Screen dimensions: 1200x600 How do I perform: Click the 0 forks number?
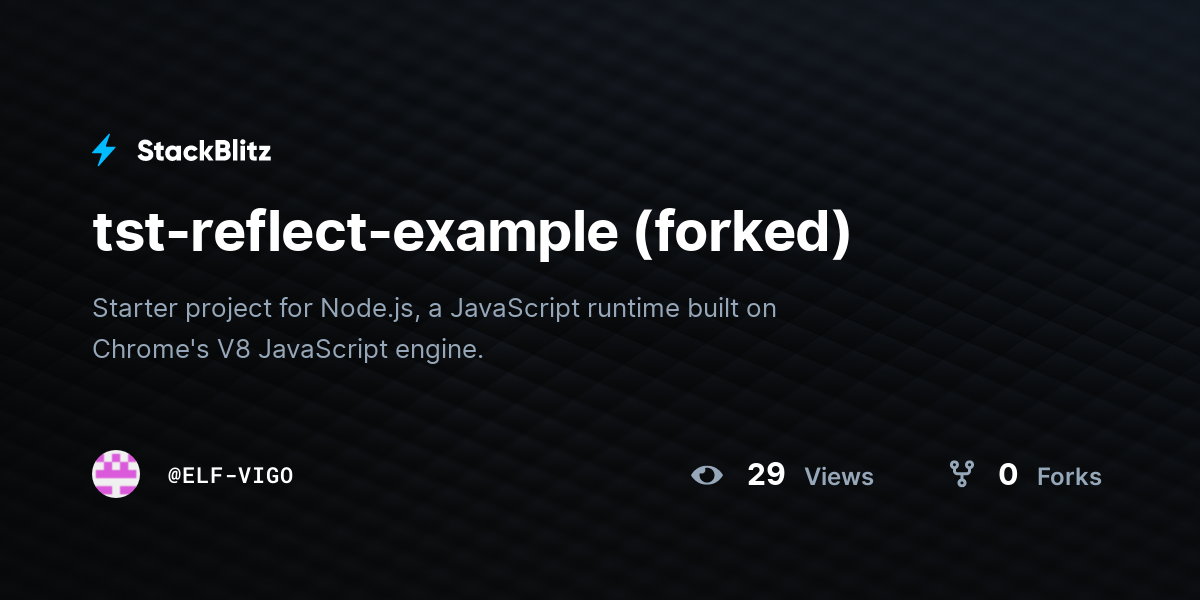pos(1008,474)
